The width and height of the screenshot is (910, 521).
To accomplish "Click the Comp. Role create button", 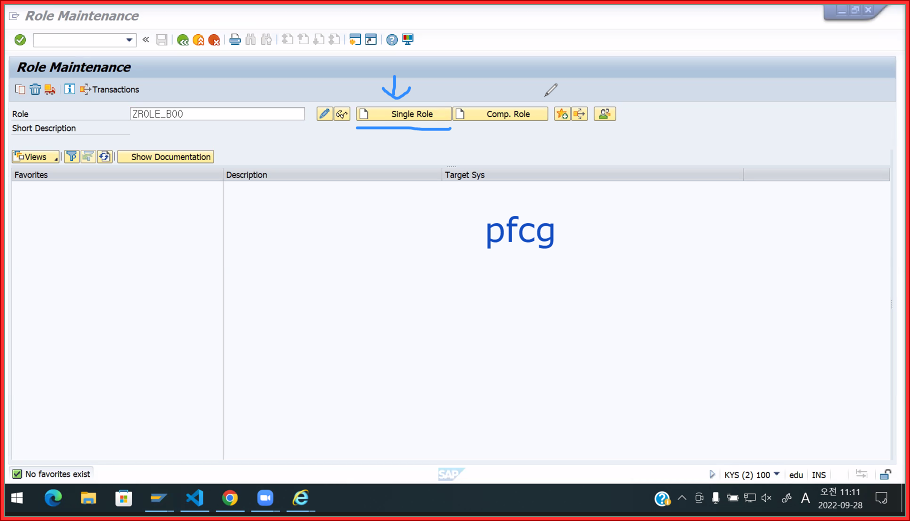I will point(500,114).
